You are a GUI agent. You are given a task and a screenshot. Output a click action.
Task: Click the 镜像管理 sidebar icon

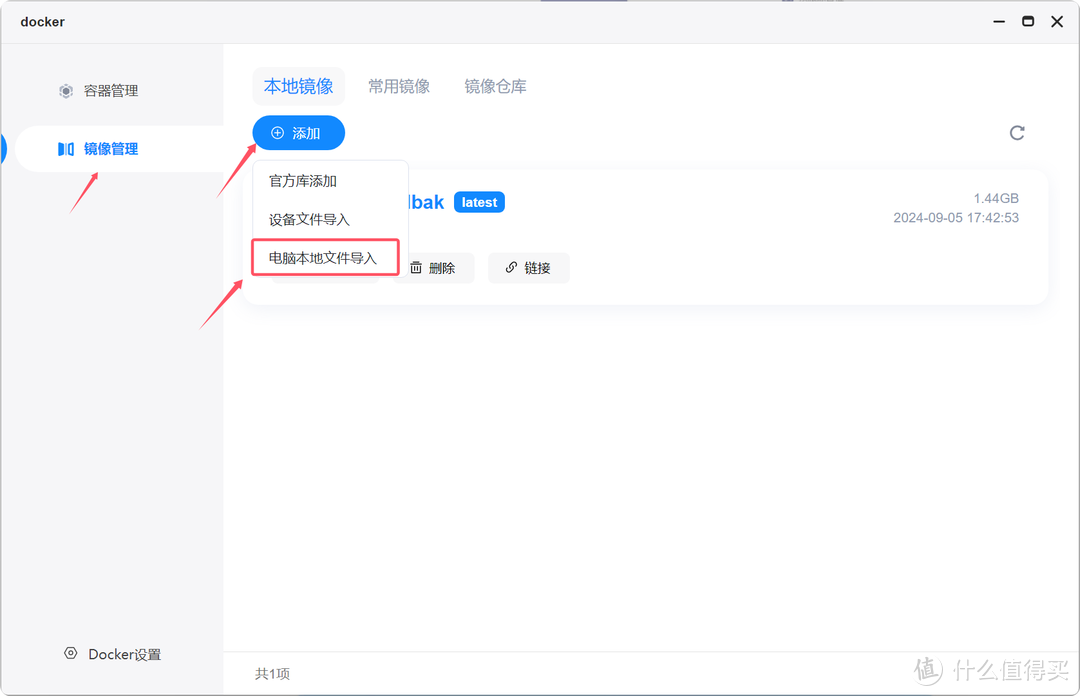pos(65,148)
